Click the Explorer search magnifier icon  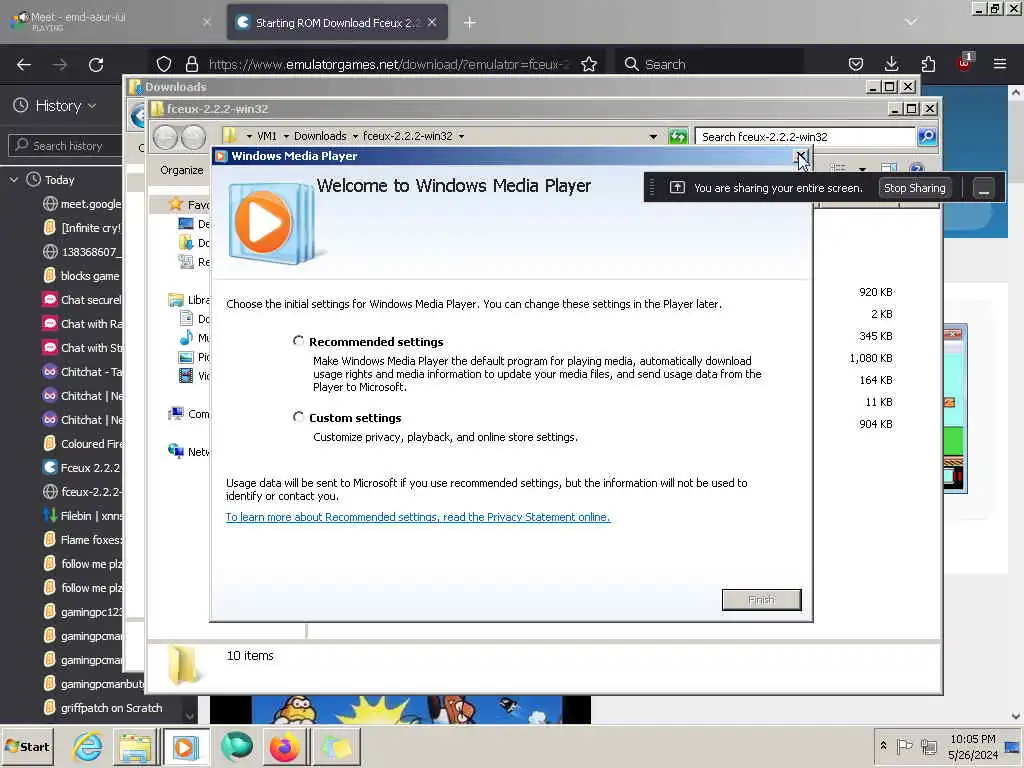click(x=927, y=136)
